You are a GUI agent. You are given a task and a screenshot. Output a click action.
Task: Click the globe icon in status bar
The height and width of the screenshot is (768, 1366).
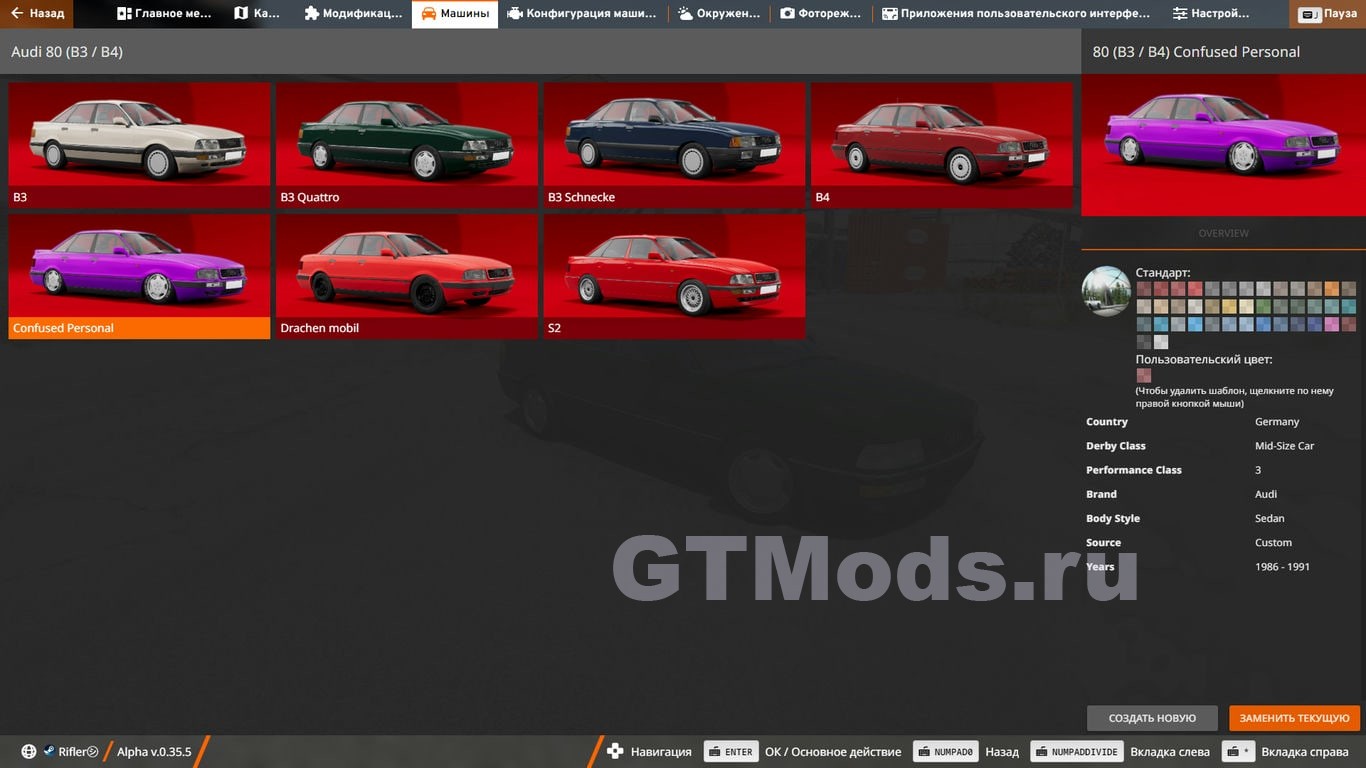(x=29, y=752)
